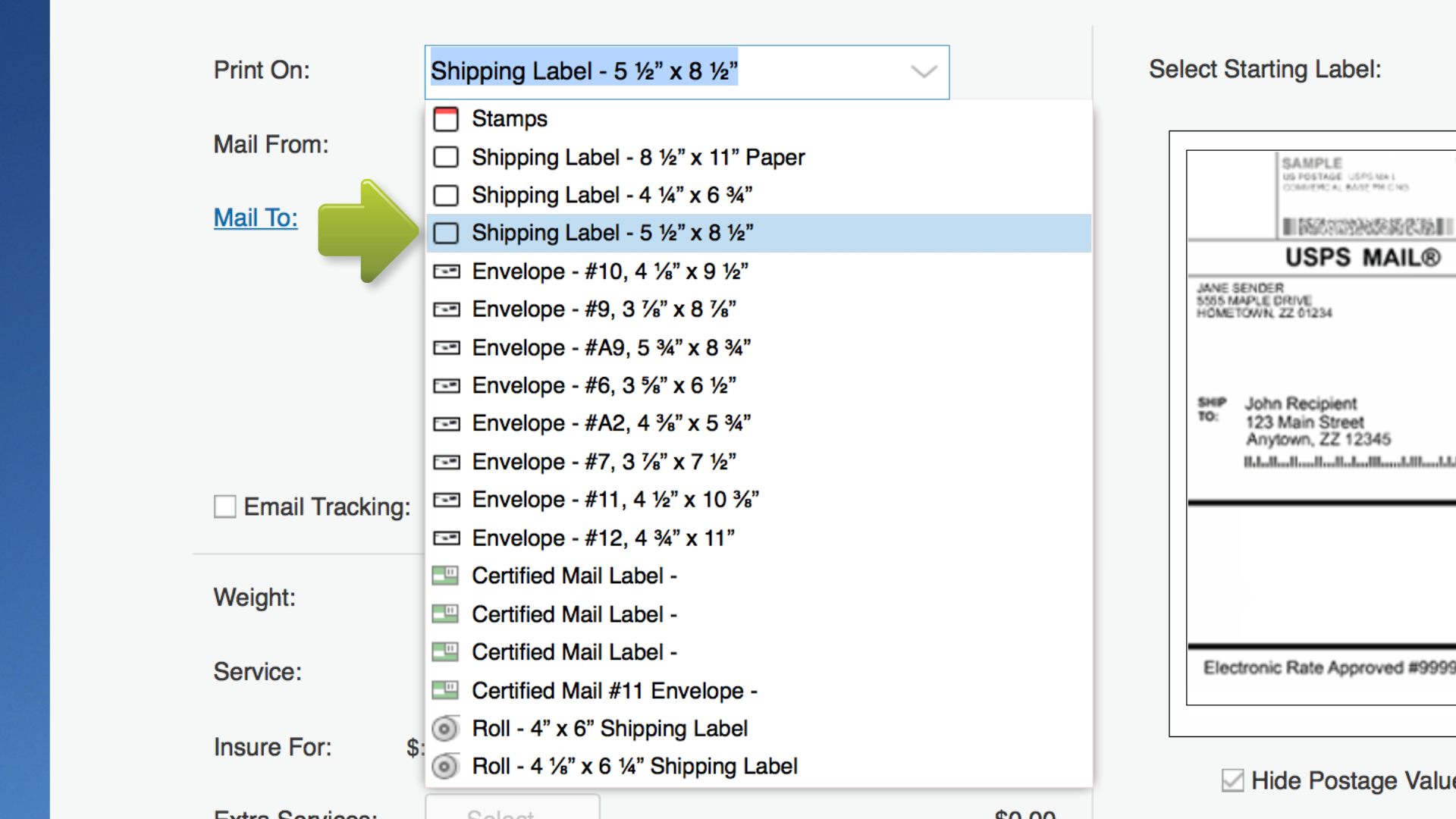Click the icon beside Certified Mail #11 Envelope

446,690
